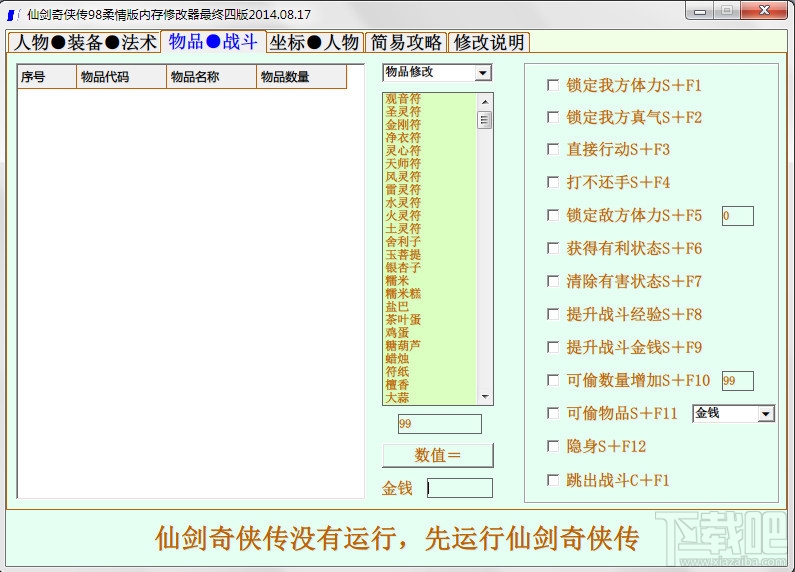
Task: Select 水灵符 in the item list
Action: pyautogui.click(x=403, y=202)
